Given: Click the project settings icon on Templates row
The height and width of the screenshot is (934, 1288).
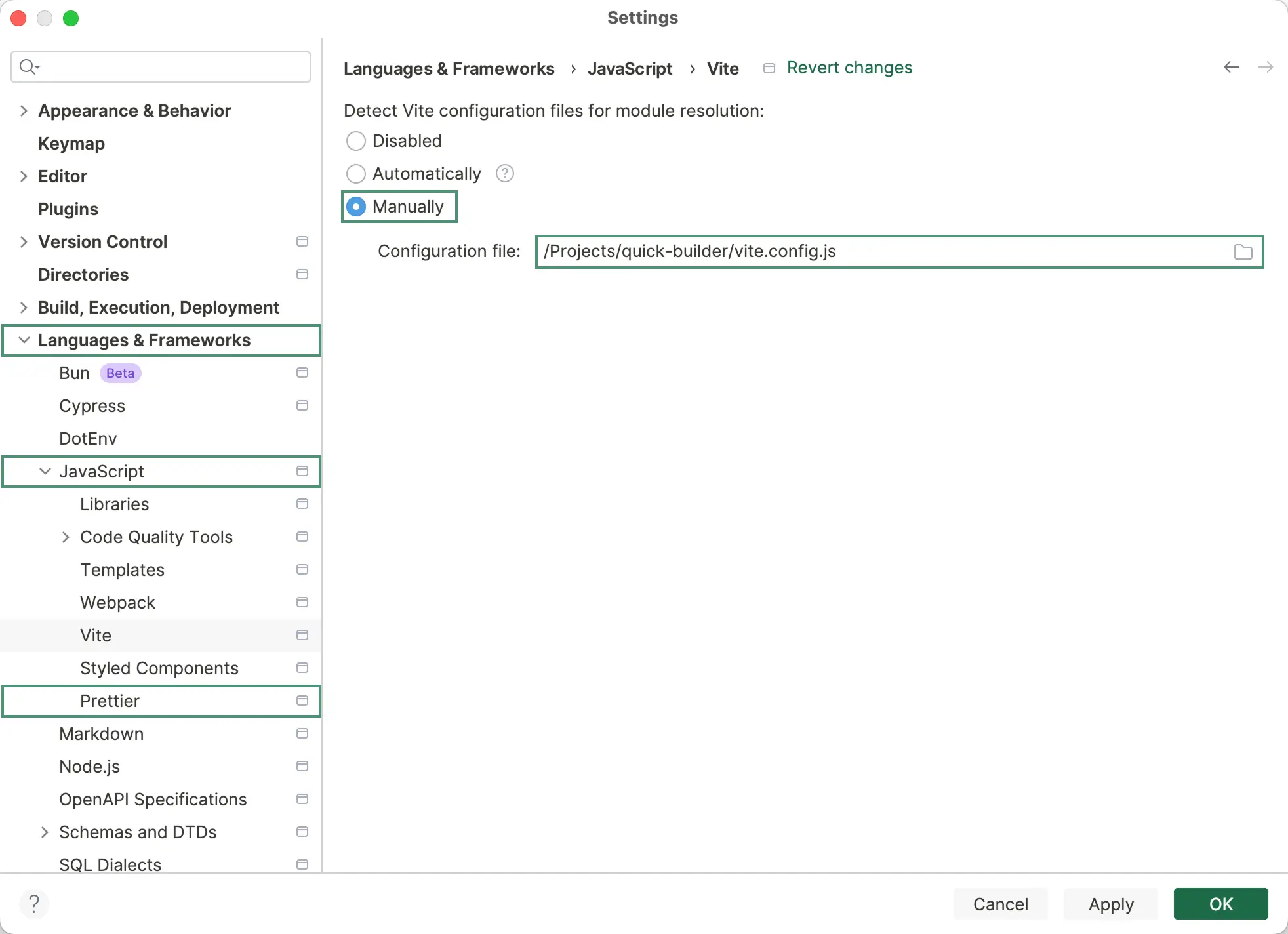Looking at the screenshot, I should pos(302,570).
